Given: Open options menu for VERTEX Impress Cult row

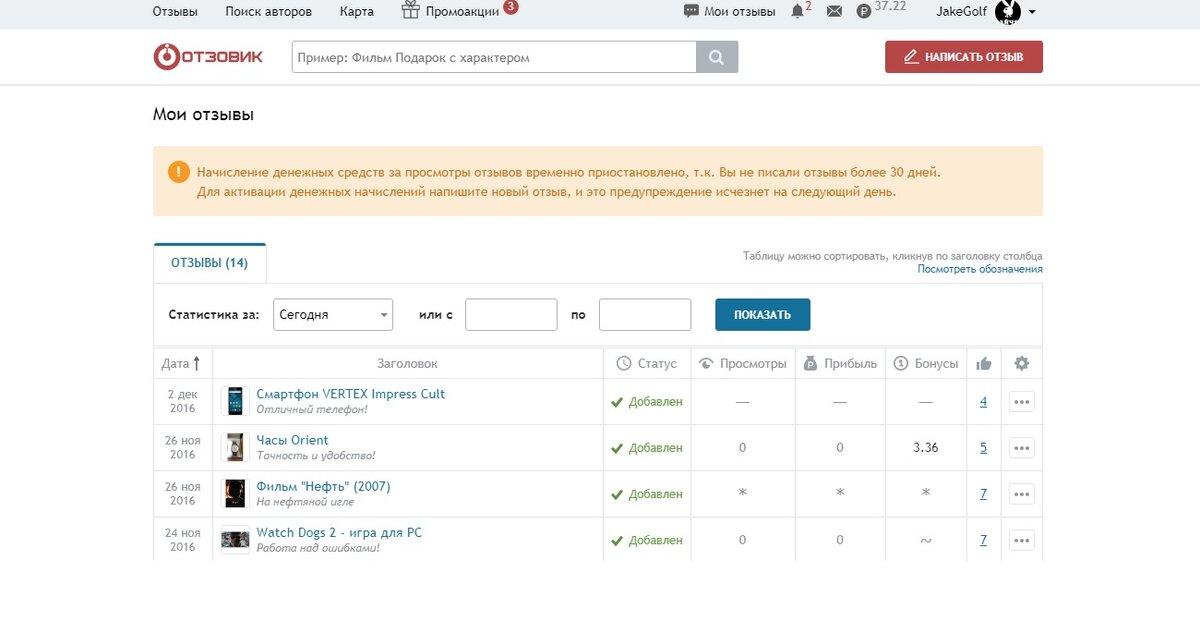Looking at the screenshot, I should [x=1021, y=402].
